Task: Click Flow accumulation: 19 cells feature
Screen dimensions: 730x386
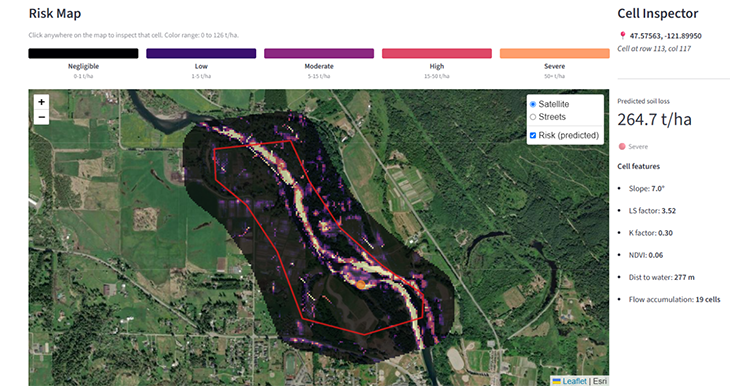Action: coord(674,299)
